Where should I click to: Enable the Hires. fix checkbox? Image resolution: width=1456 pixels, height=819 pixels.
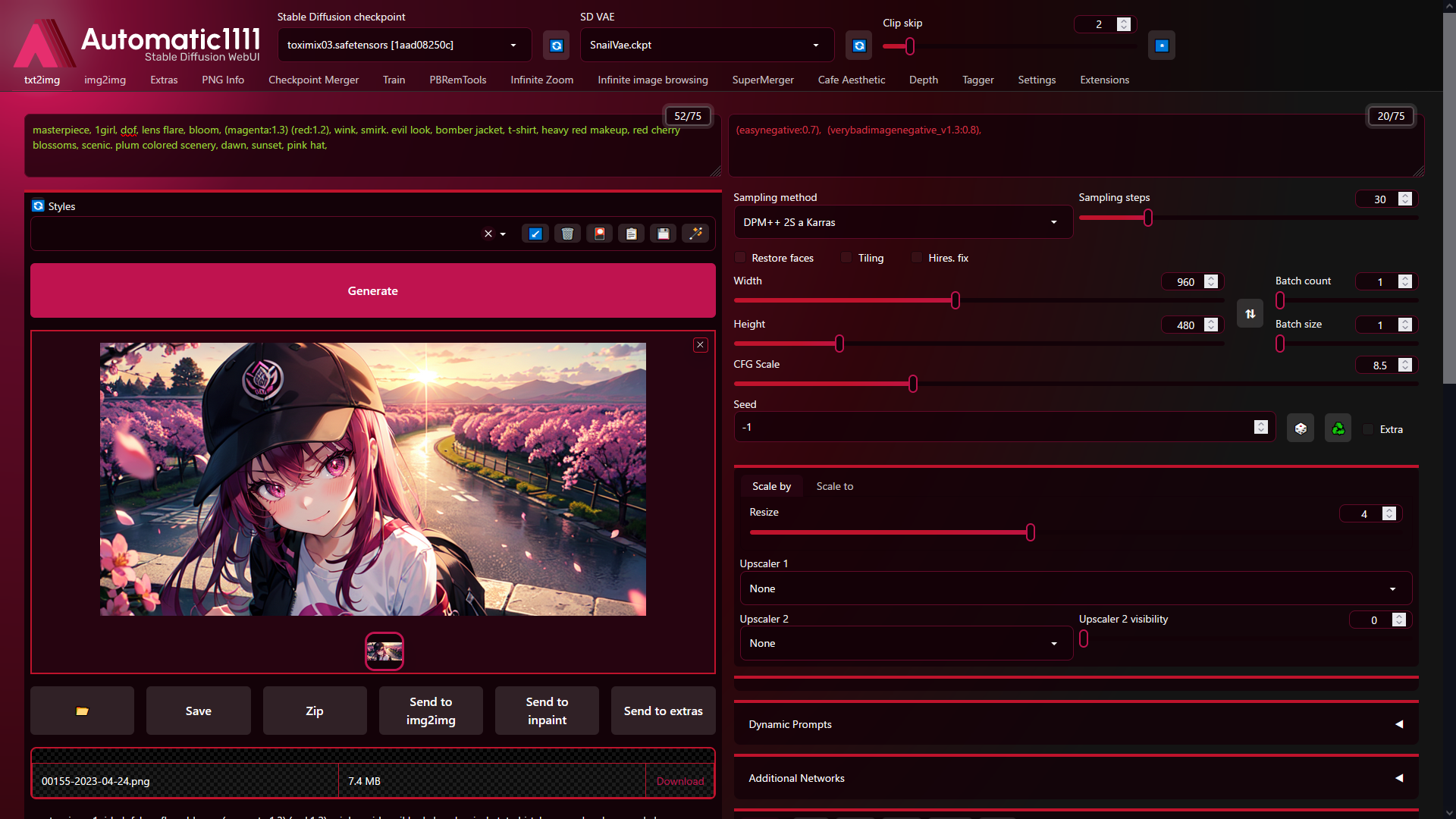coord(917,258)
